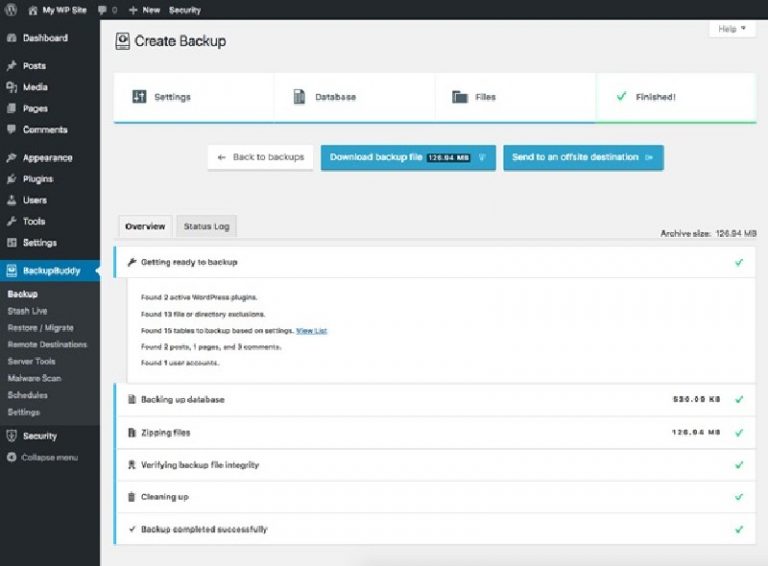The height and width of the screenshot is (566, 768).
Task: Send to an offsite destination
Action: click(583, 157)
